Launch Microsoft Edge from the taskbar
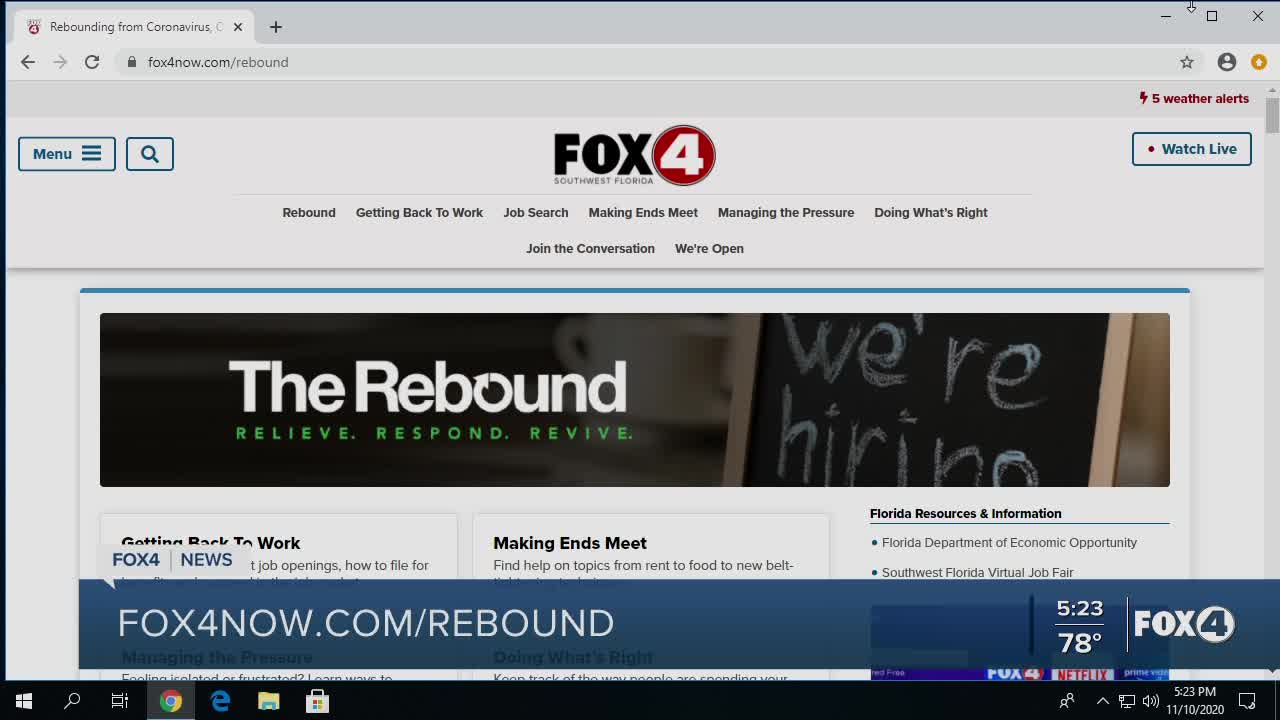Screen dimensions: 1280x720 pos(220,701)
